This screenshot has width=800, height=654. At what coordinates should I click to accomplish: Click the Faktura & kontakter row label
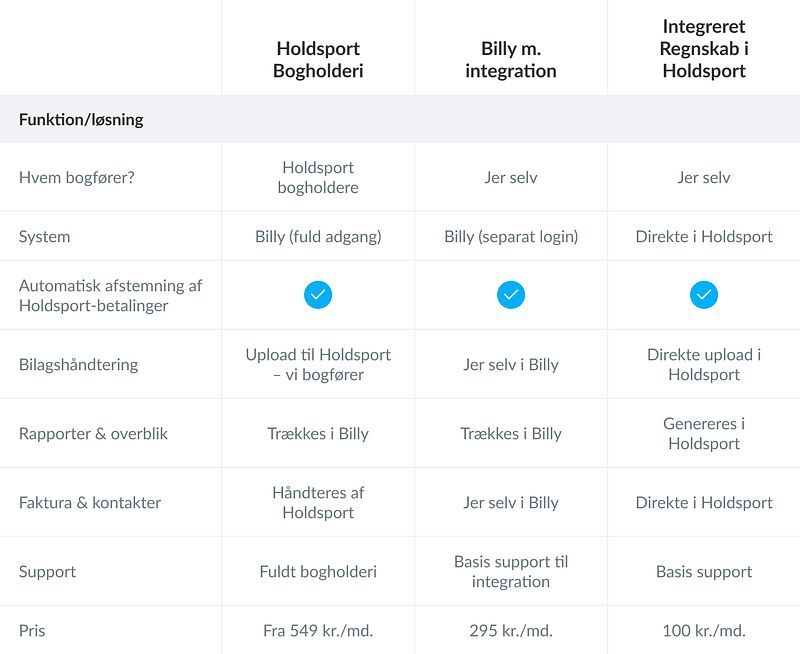[90, 503]
